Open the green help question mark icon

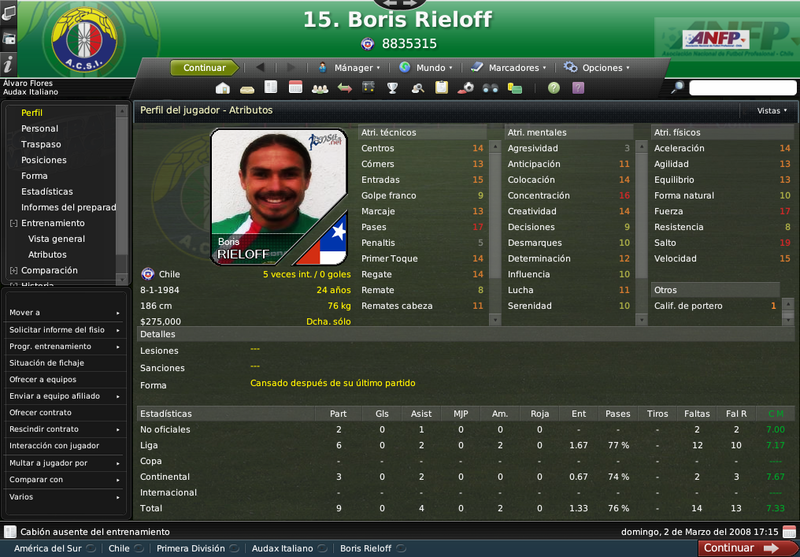[554, 88]
